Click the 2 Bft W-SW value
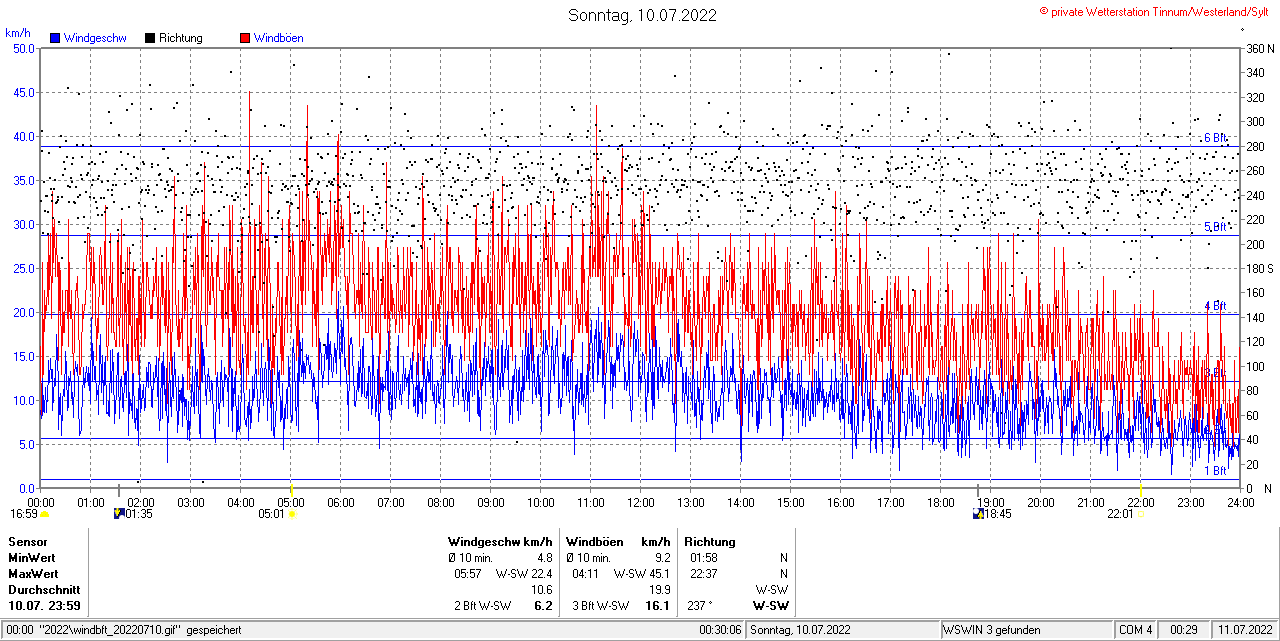This screenshot has width=1280, height=641. [x=482, y=605]
